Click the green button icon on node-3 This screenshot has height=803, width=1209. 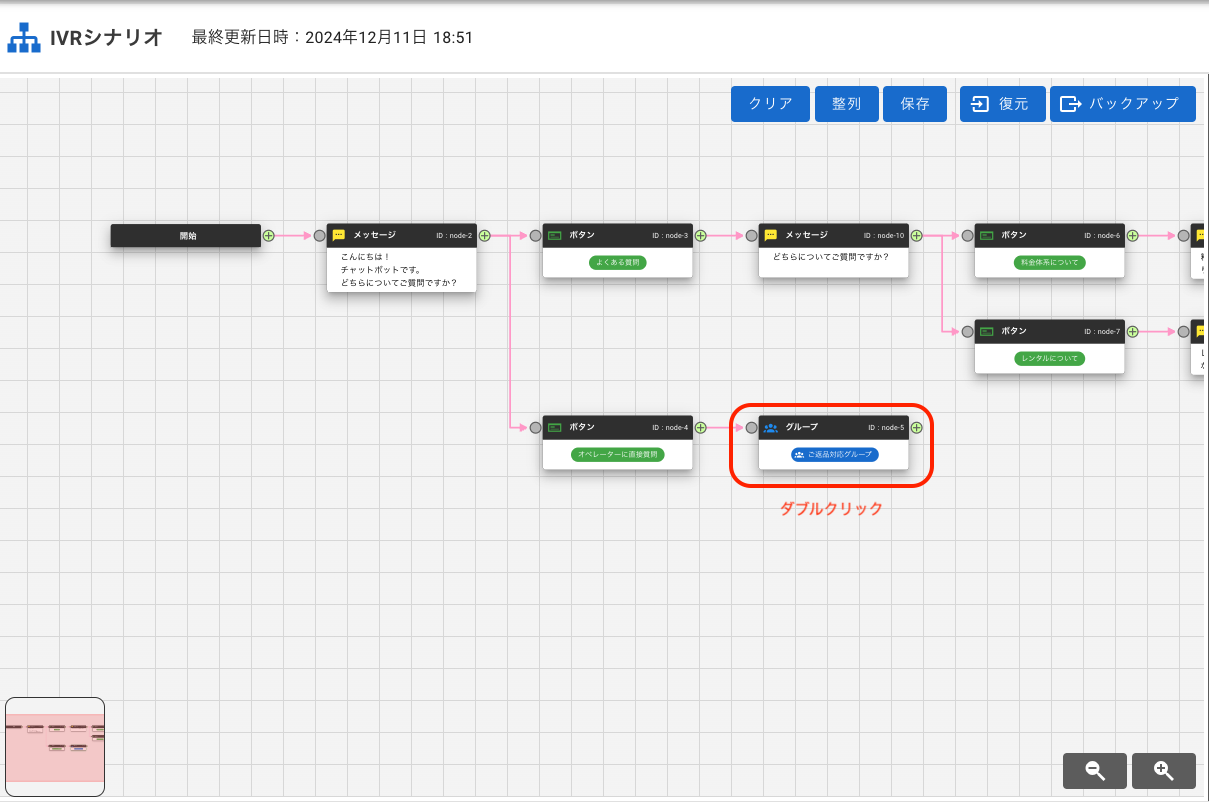coord(555,235)
